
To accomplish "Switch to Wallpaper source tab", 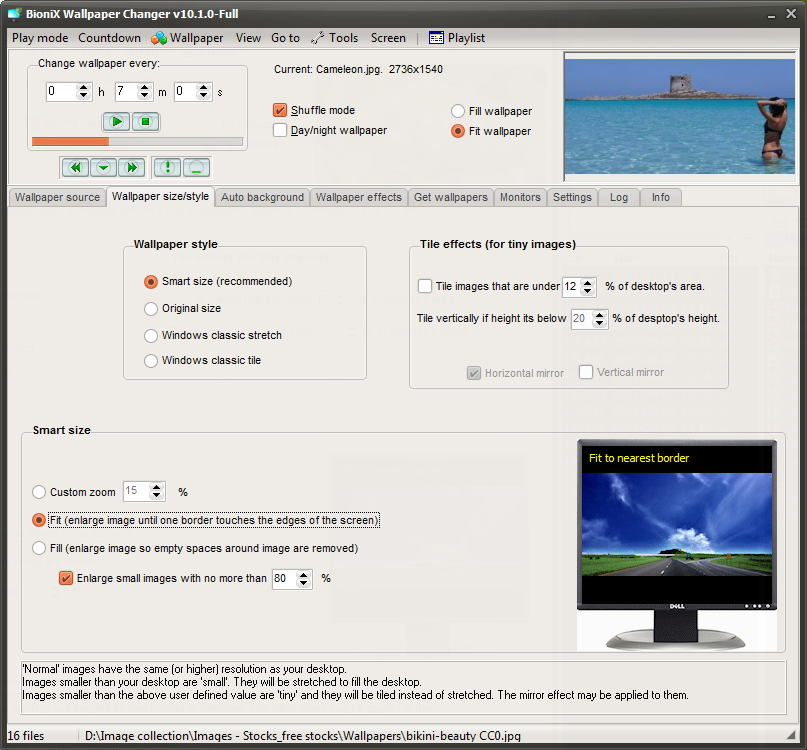I will [57, 197].
